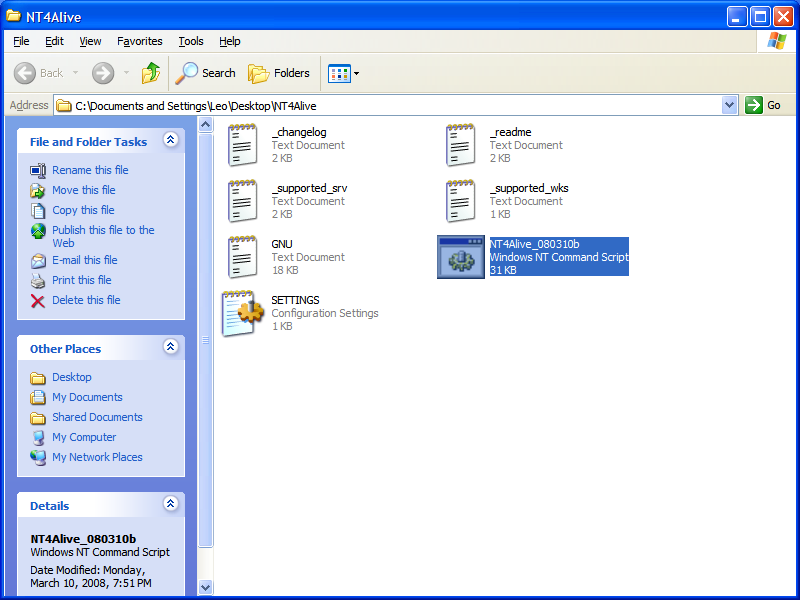Click E-mail this file link
This screenshot has height=600, width=800.
point(85,260)
